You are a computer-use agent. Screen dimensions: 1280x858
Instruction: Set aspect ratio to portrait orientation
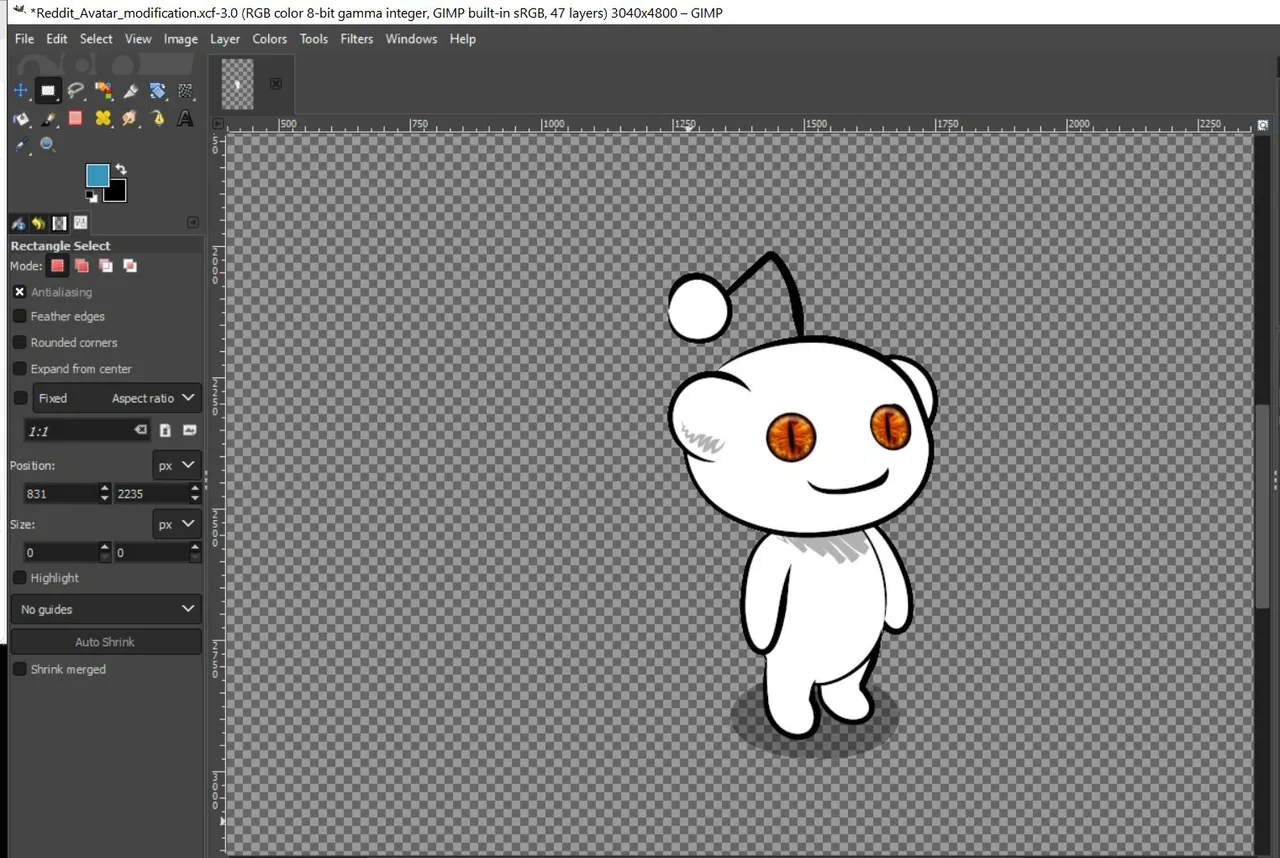(165, 430)
